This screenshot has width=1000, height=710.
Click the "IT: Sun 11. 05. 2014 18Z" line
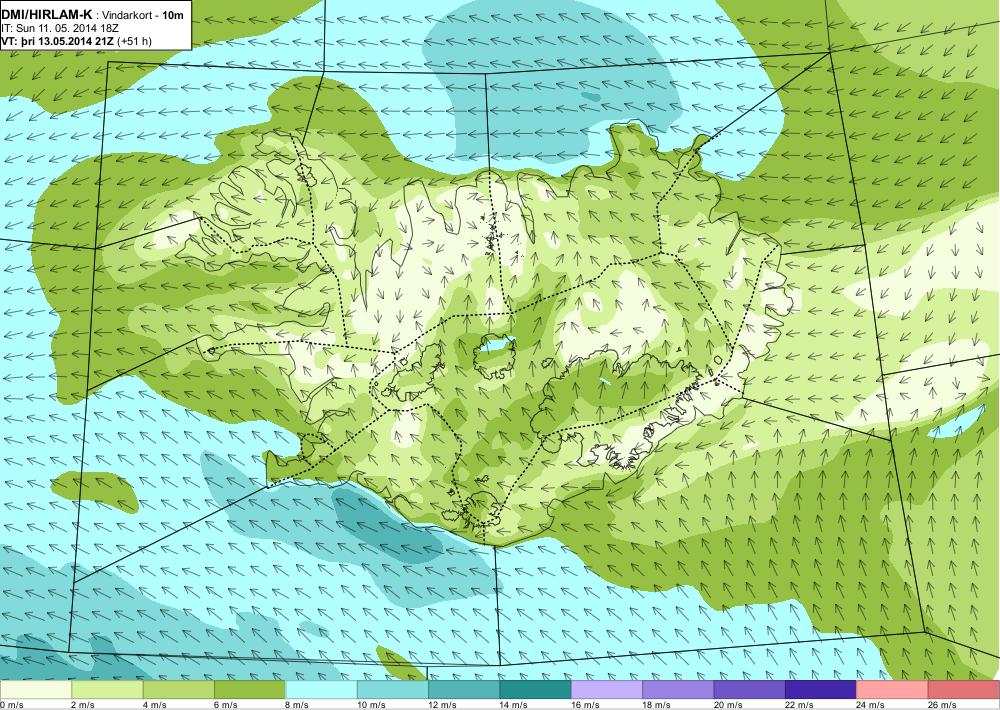coord(60,28)
